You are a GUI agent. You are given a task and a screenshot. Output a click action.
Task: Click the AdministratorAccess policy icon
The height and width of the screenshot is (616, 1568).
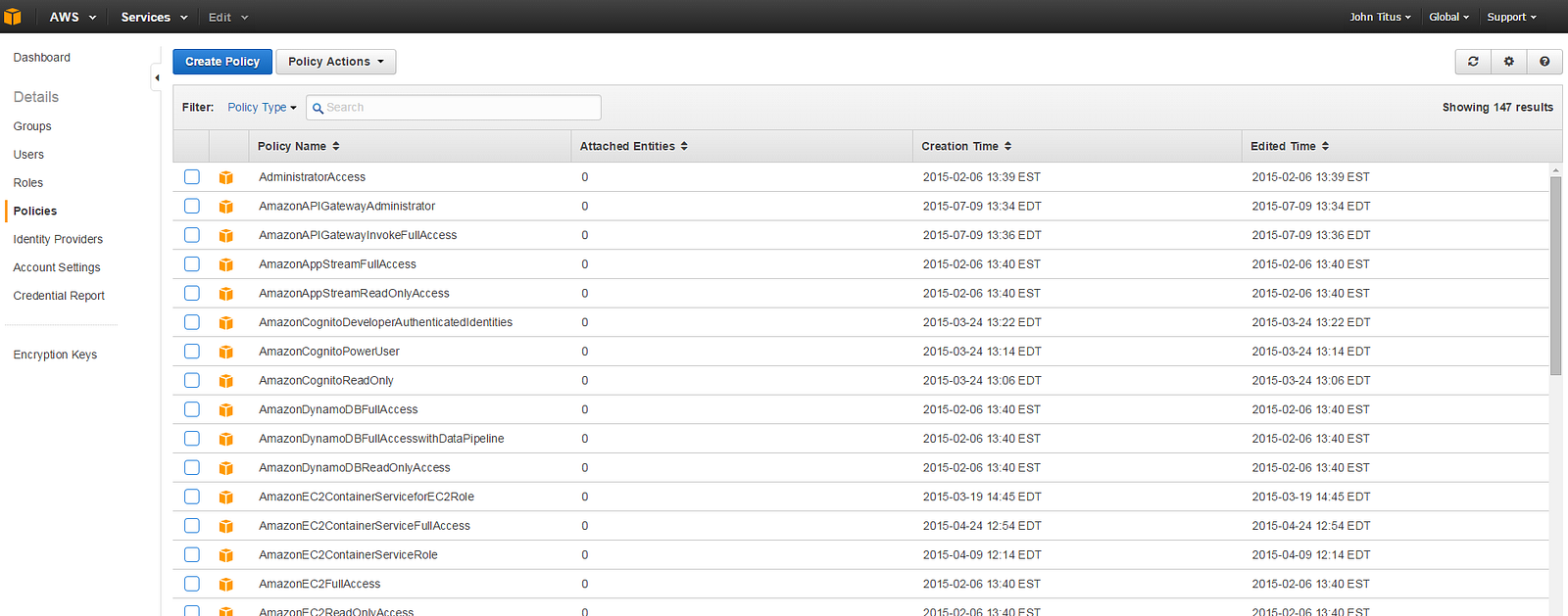(x=226, y=177)
